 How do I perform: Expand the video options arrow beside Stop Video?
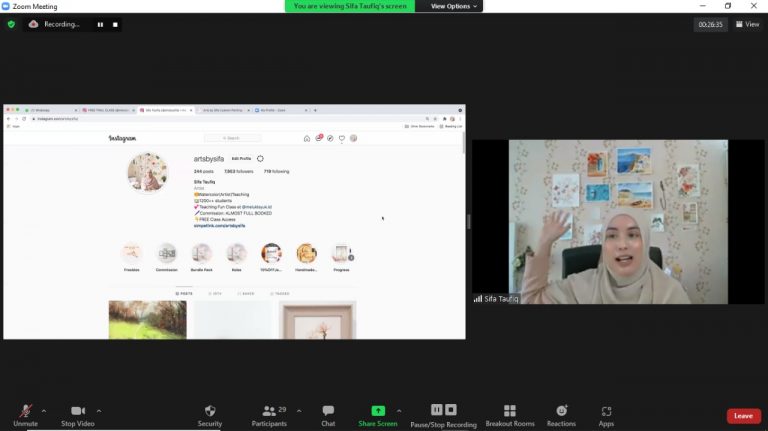pyautogui.click(x=99, y=411)
